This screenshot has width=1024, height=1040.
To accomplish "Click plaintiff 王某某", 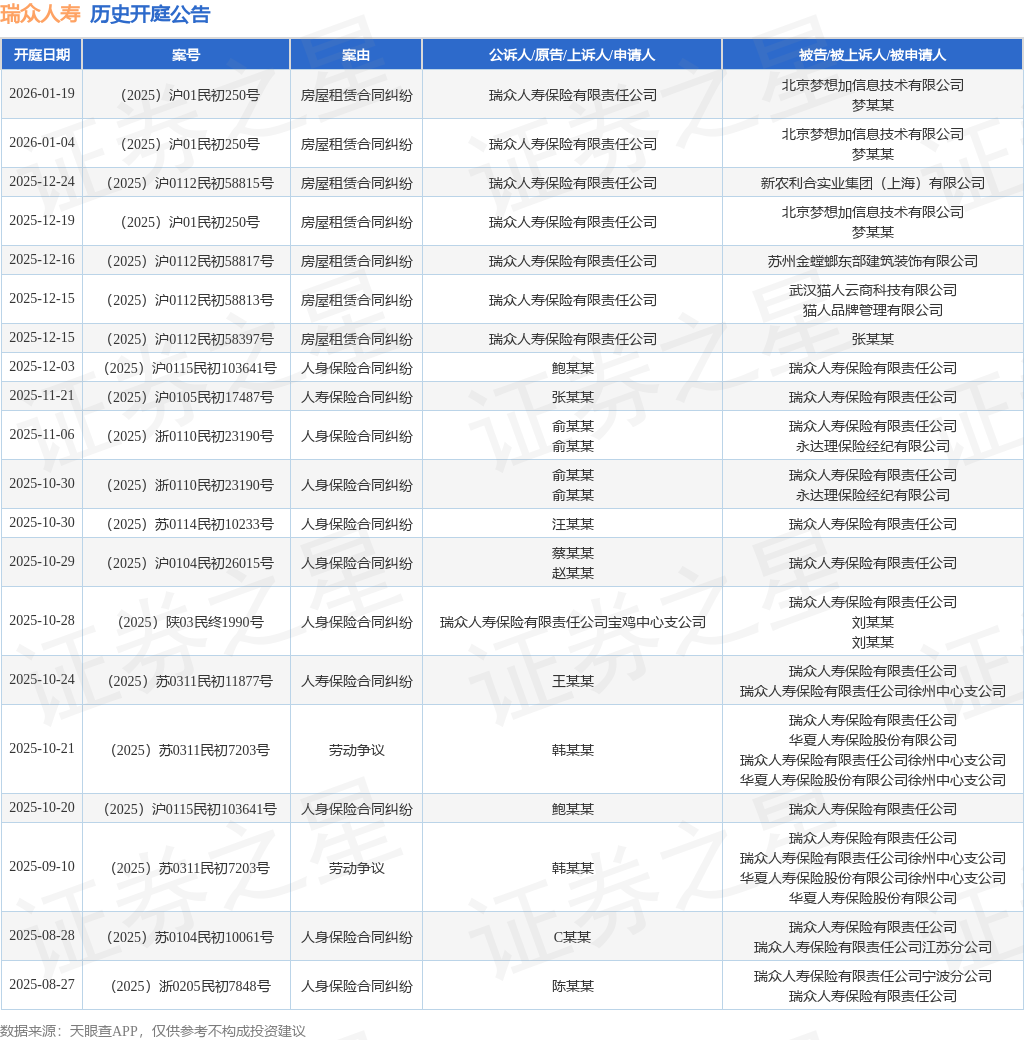I will (x=572, y=682).
